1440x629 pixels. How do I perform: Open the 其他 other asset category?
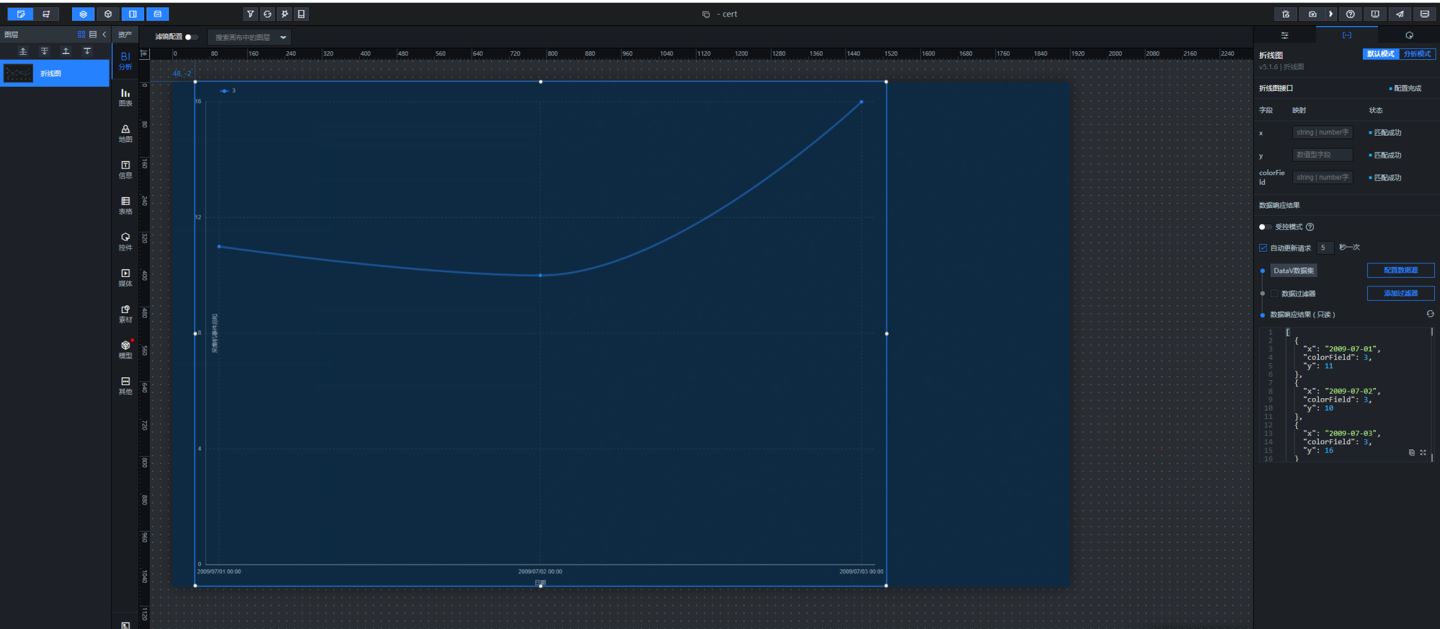click(125, 385)
